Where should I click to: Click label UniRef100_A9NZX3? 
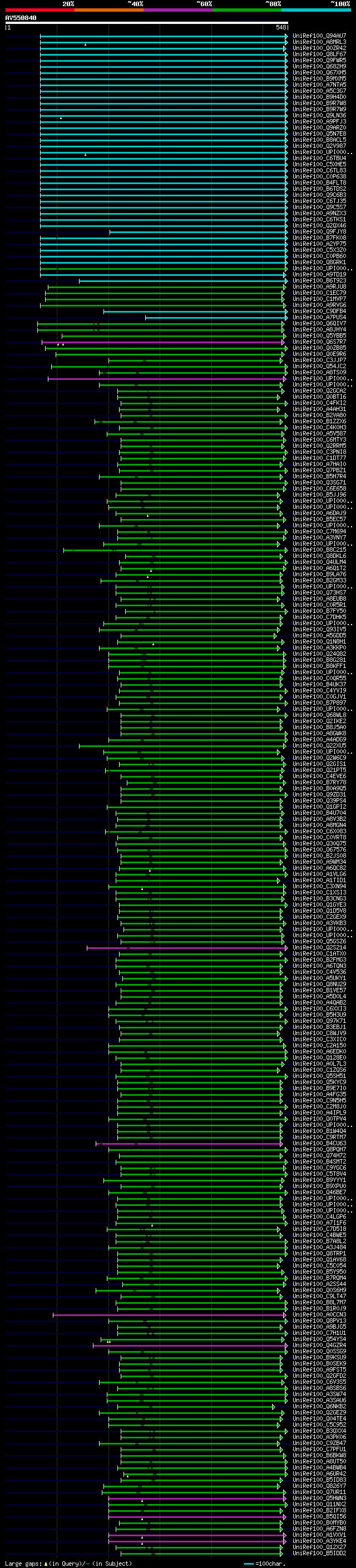[x=319, y=213]
